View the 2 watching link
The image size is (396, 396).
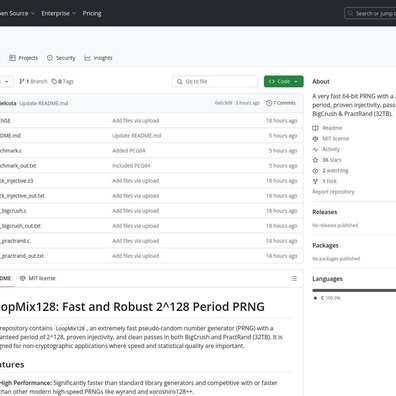(335, 171)
